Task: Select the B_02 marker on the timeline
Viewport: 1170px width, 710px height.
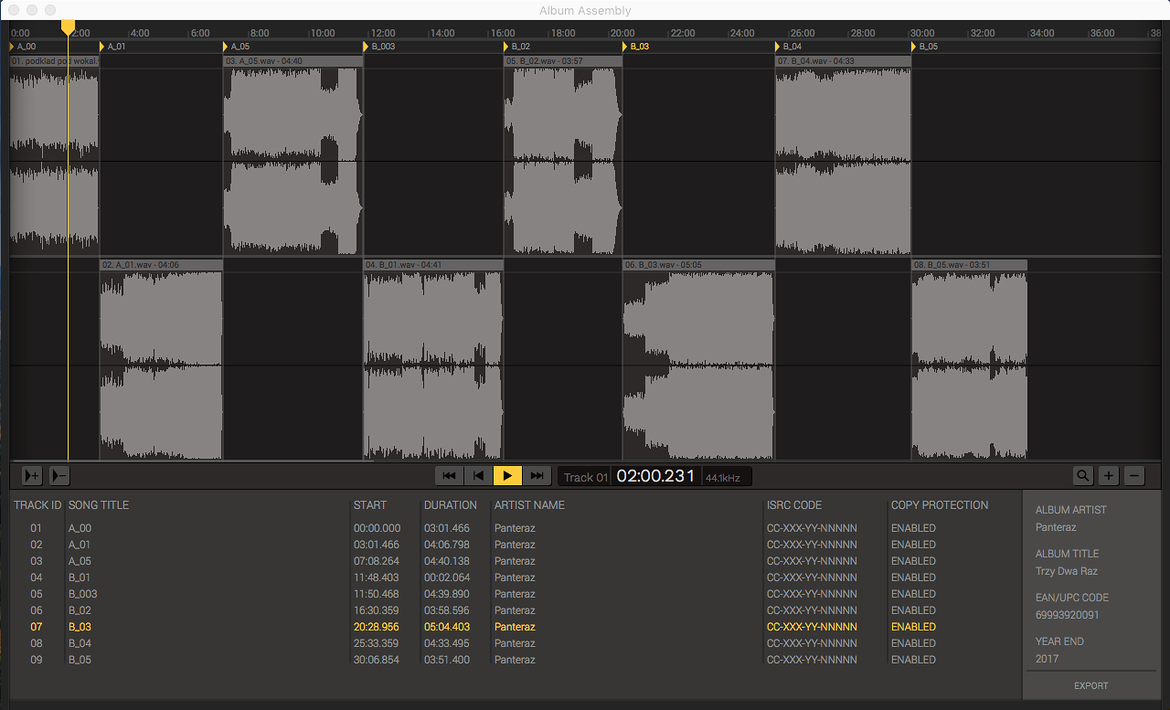Action: pyautogui.click(x=517, y=46)
